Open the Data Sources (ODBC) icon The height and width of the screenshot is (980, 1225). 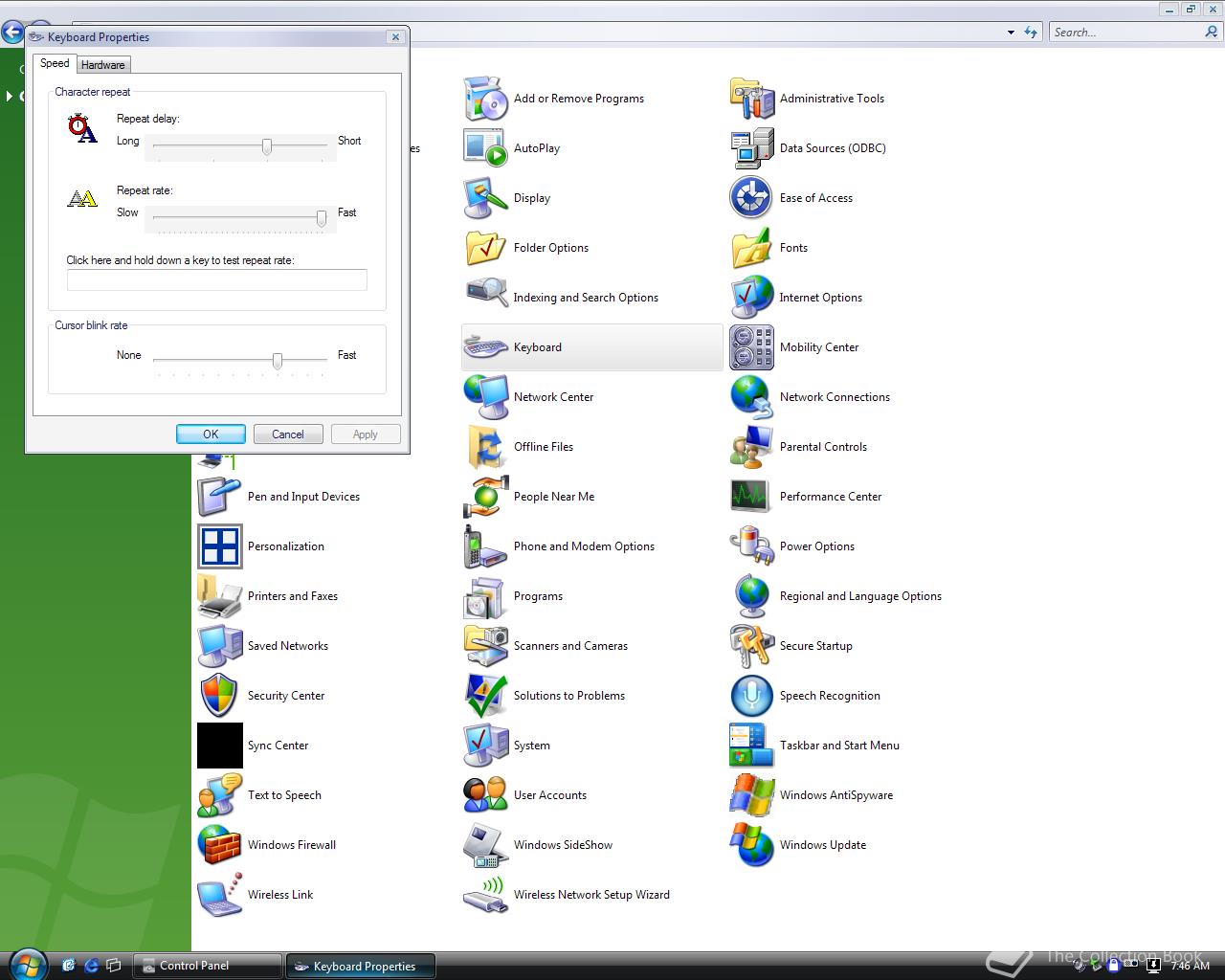751,148
